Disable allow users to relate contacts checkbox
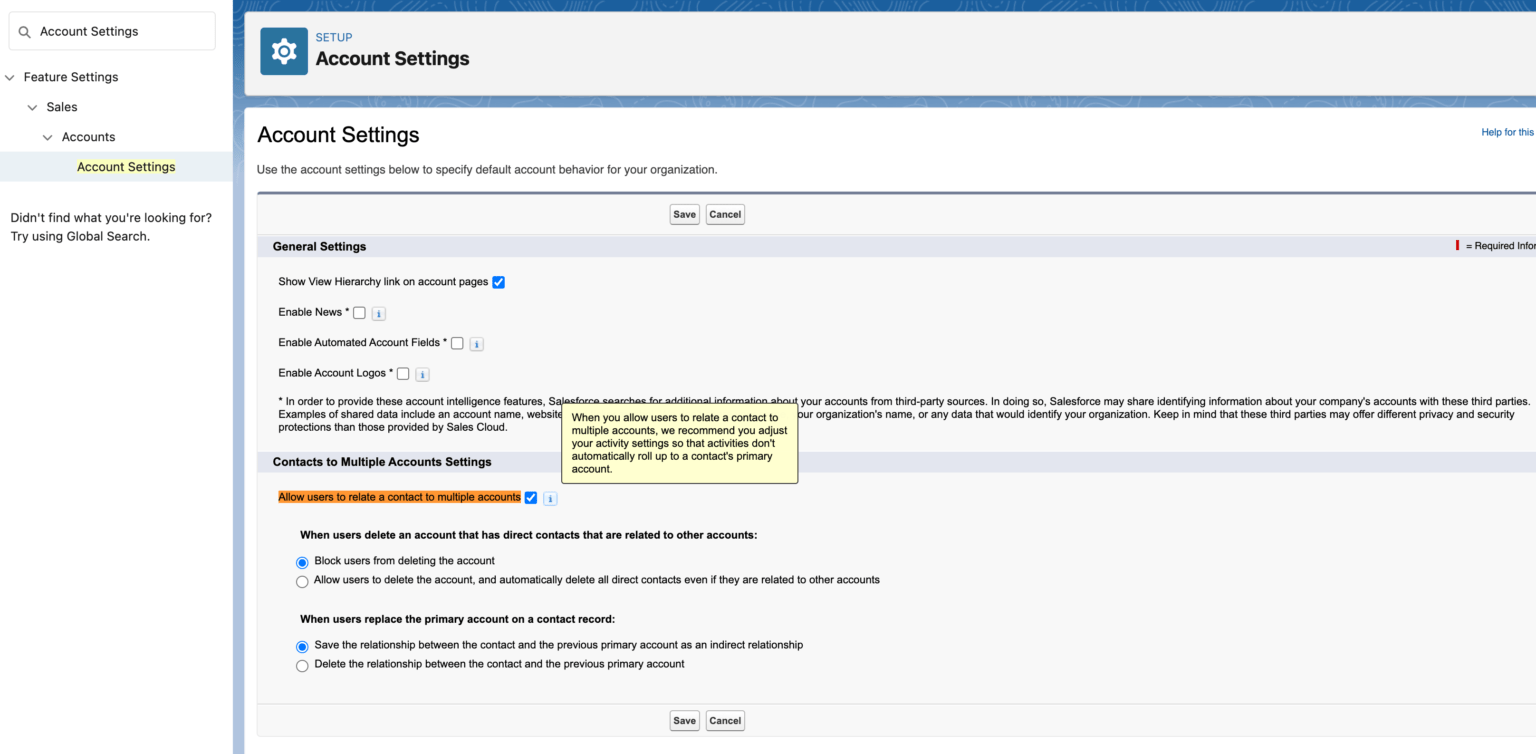This screenshot has height=754, width=1536. tap(530, 497)
